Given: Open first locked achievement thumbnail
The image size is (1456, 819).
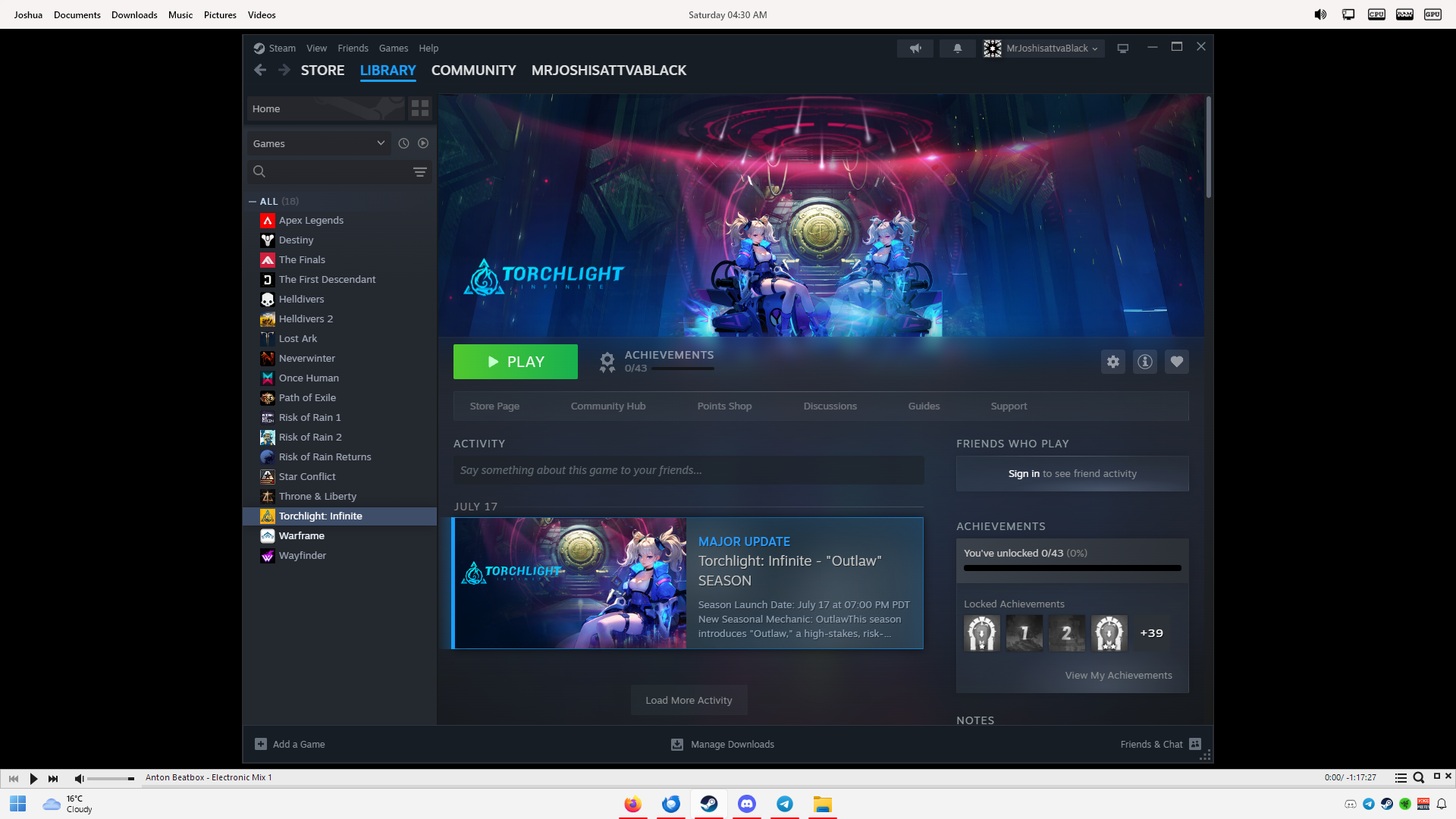Looking at the screenshot, I should coord(982,633).
